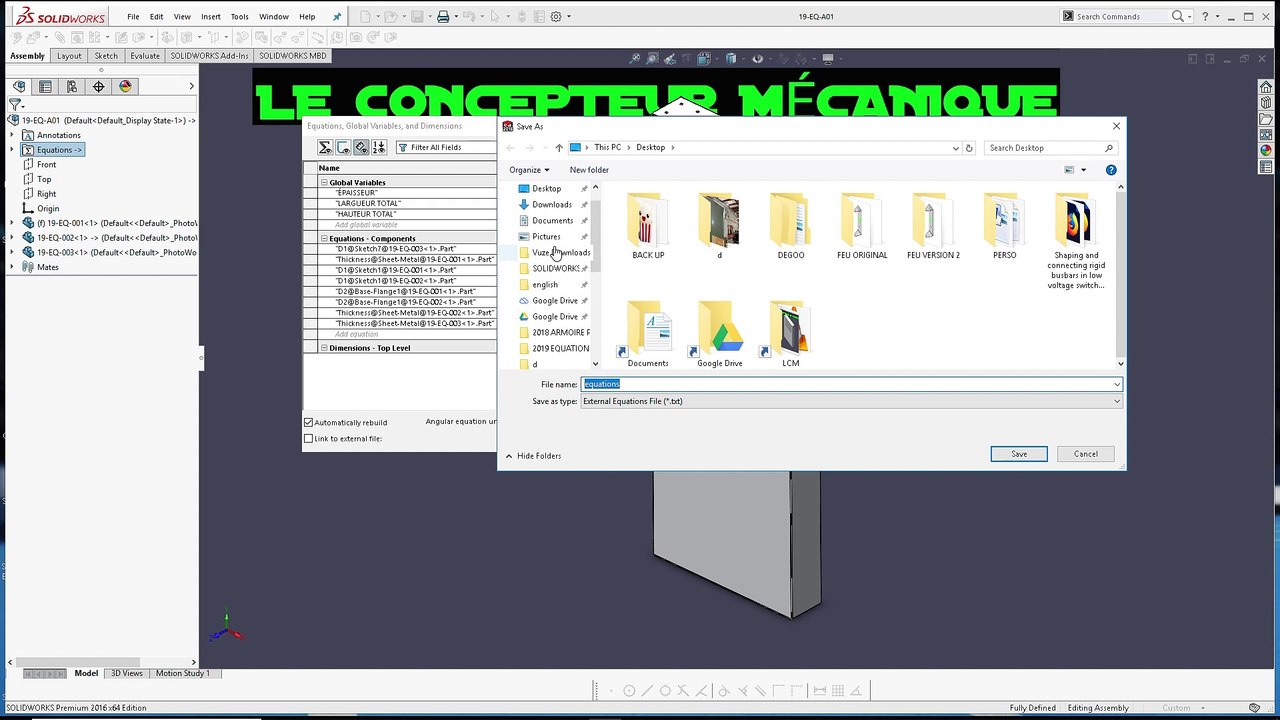This screenshot has width=1280, height=720.
Task: Open the Motion Study 1 tab
Action: pos(183,674)
